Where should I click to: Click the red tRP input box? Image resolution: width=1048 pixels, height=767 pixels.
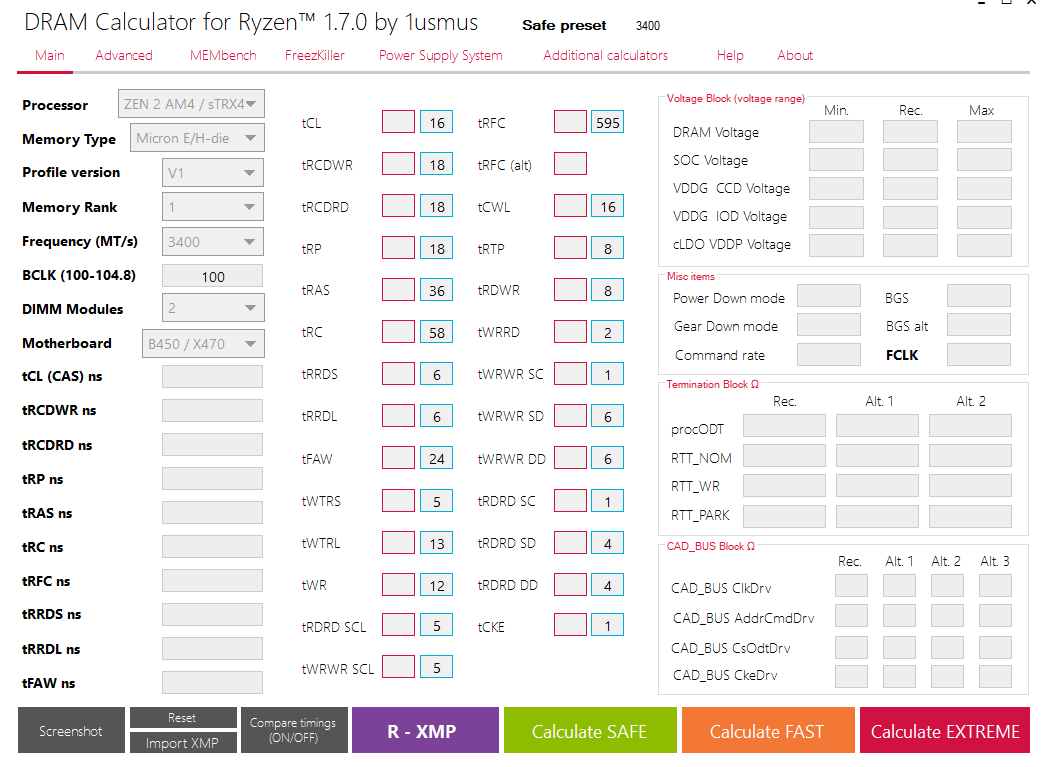coord(398,249)
